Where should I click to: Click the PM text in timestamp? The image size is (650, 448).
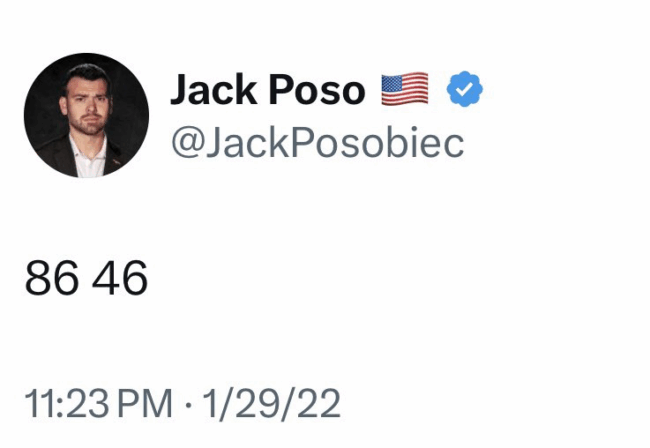[145, 403]
